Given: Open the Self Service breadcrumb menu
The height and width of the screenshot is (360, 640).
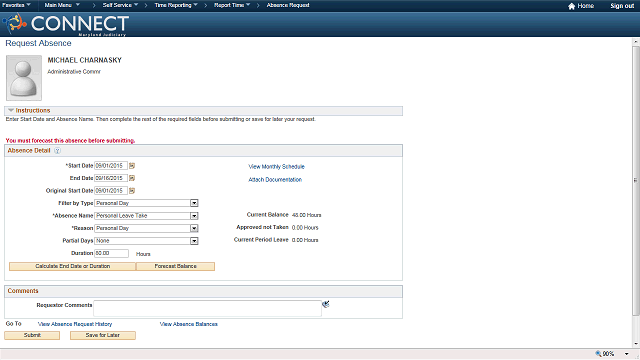Looking at the screenshot, I should click(x=120, y=5).
